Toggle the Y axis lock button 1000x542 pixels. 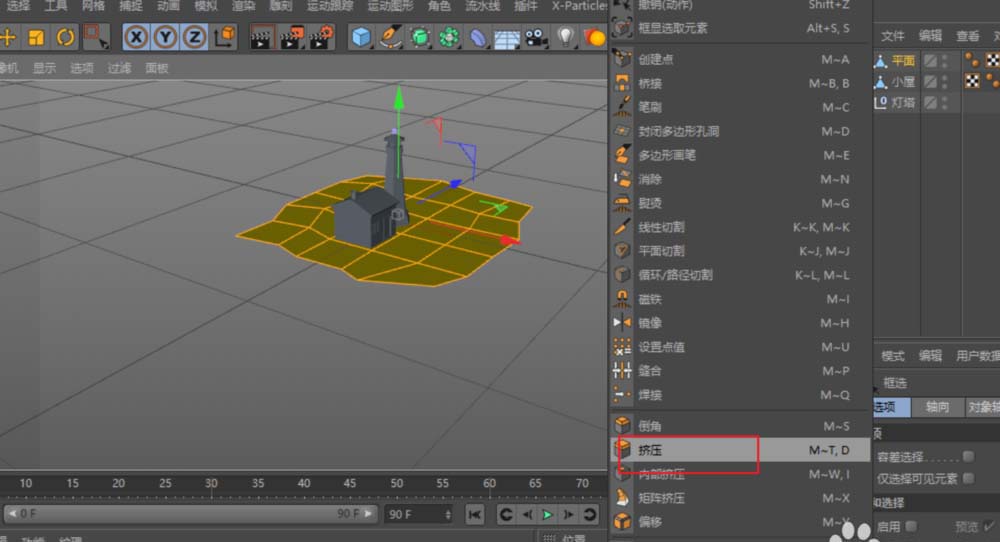(165, 38)
